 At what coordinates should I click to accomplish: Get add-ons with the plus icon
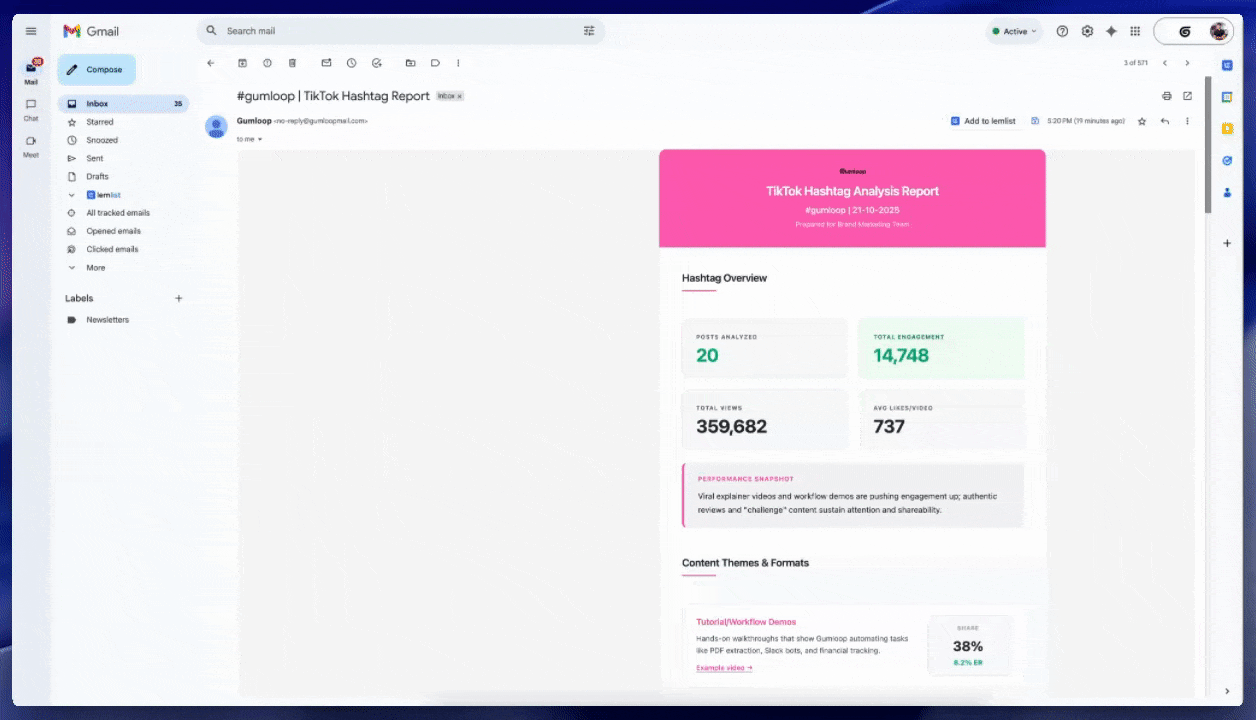(x=1227, y=243)
